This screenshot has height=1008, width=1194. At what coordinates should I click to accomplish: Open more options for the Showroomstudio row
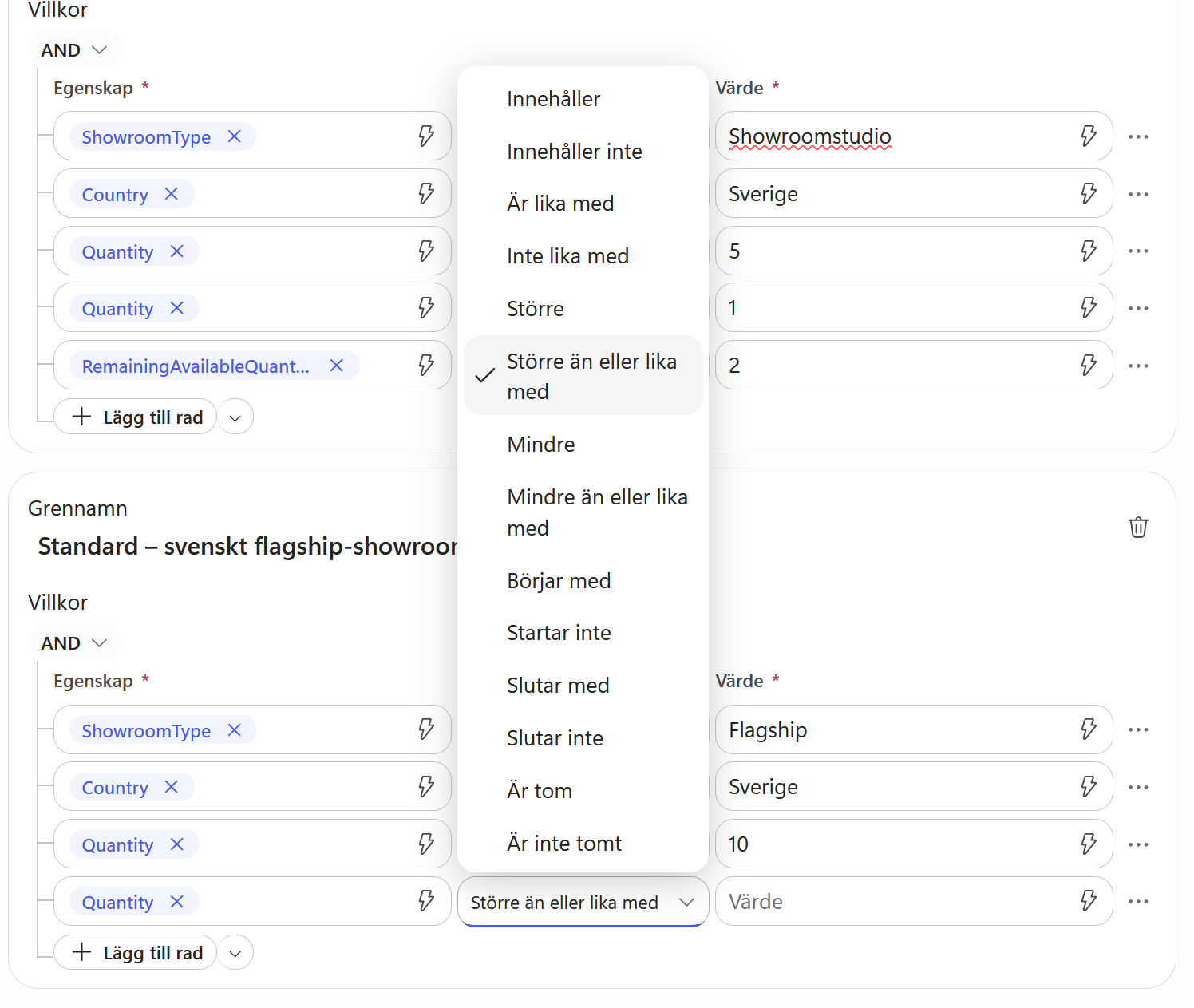(1138, 136)
